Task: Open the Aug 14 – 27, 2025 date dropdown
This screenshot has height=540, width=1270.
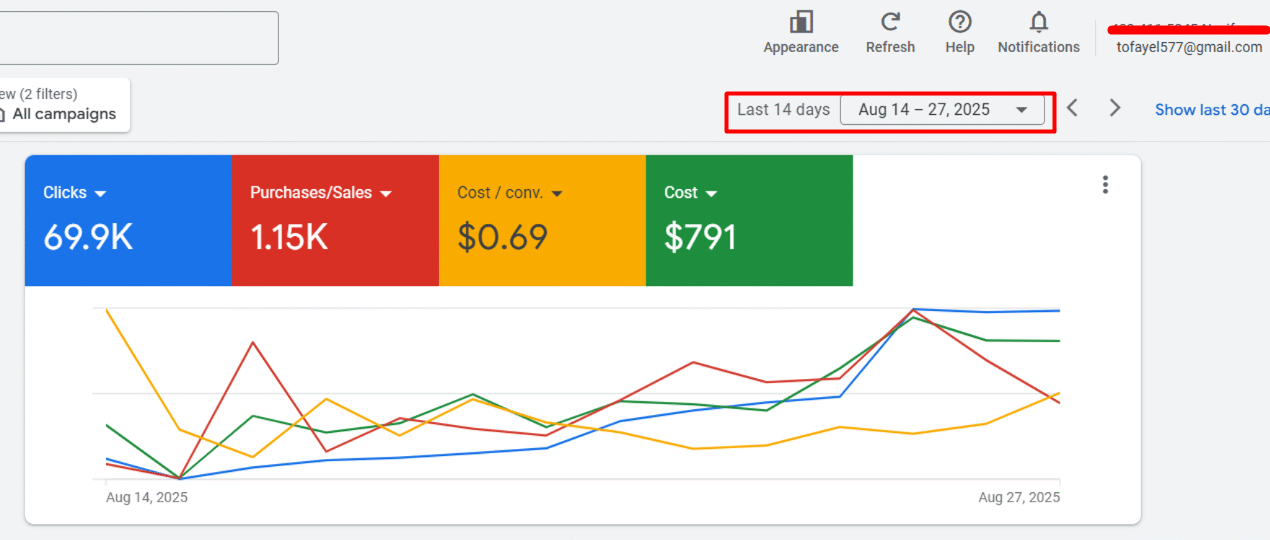Action: pos(942,110)
